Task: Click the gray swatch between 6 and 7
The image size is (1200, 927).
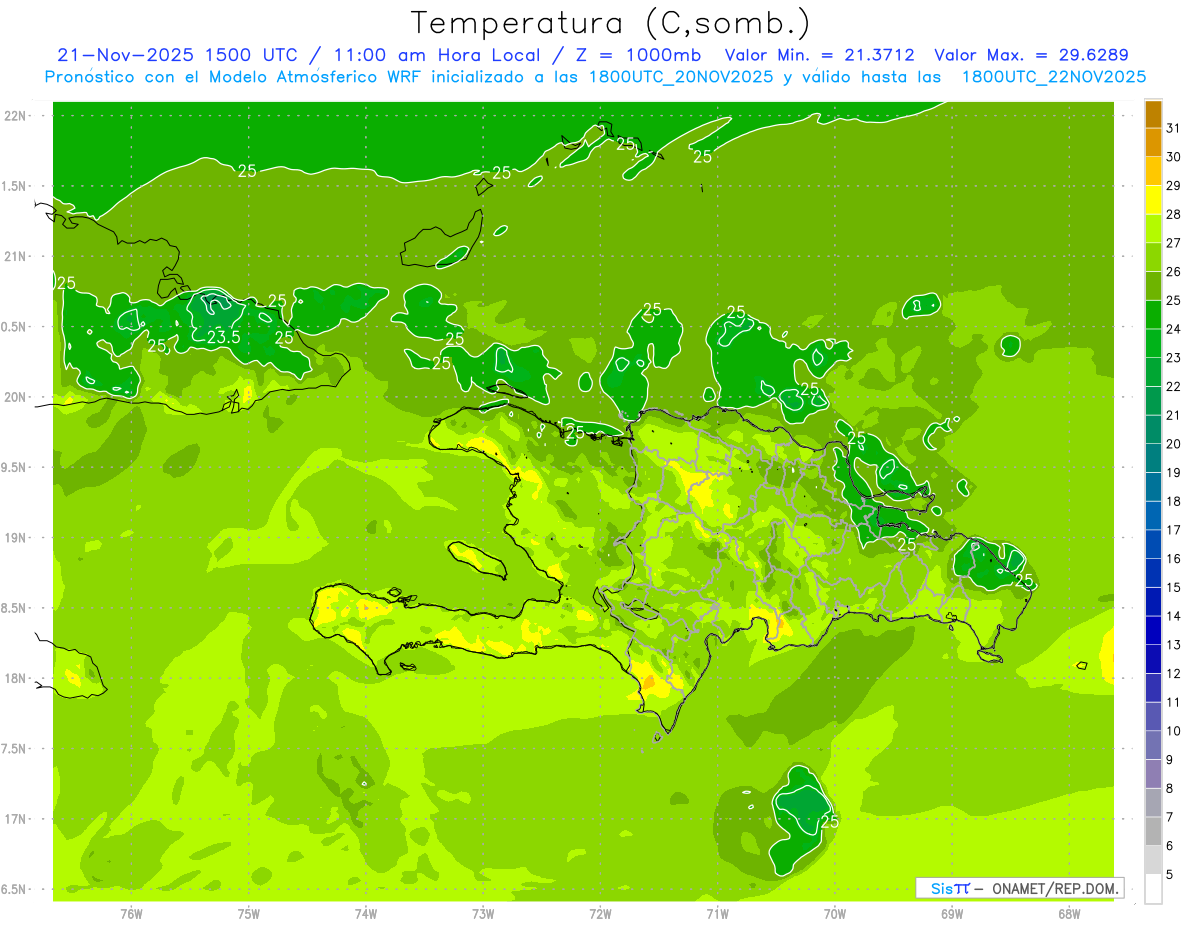Action: pyautogui.click(x=1153, y=832)
